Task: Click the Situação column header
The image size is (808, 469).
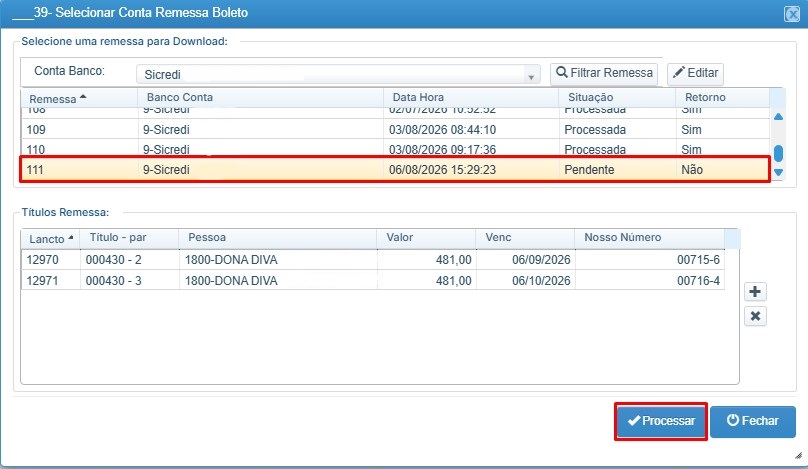Action: click(x=617, y=98)
